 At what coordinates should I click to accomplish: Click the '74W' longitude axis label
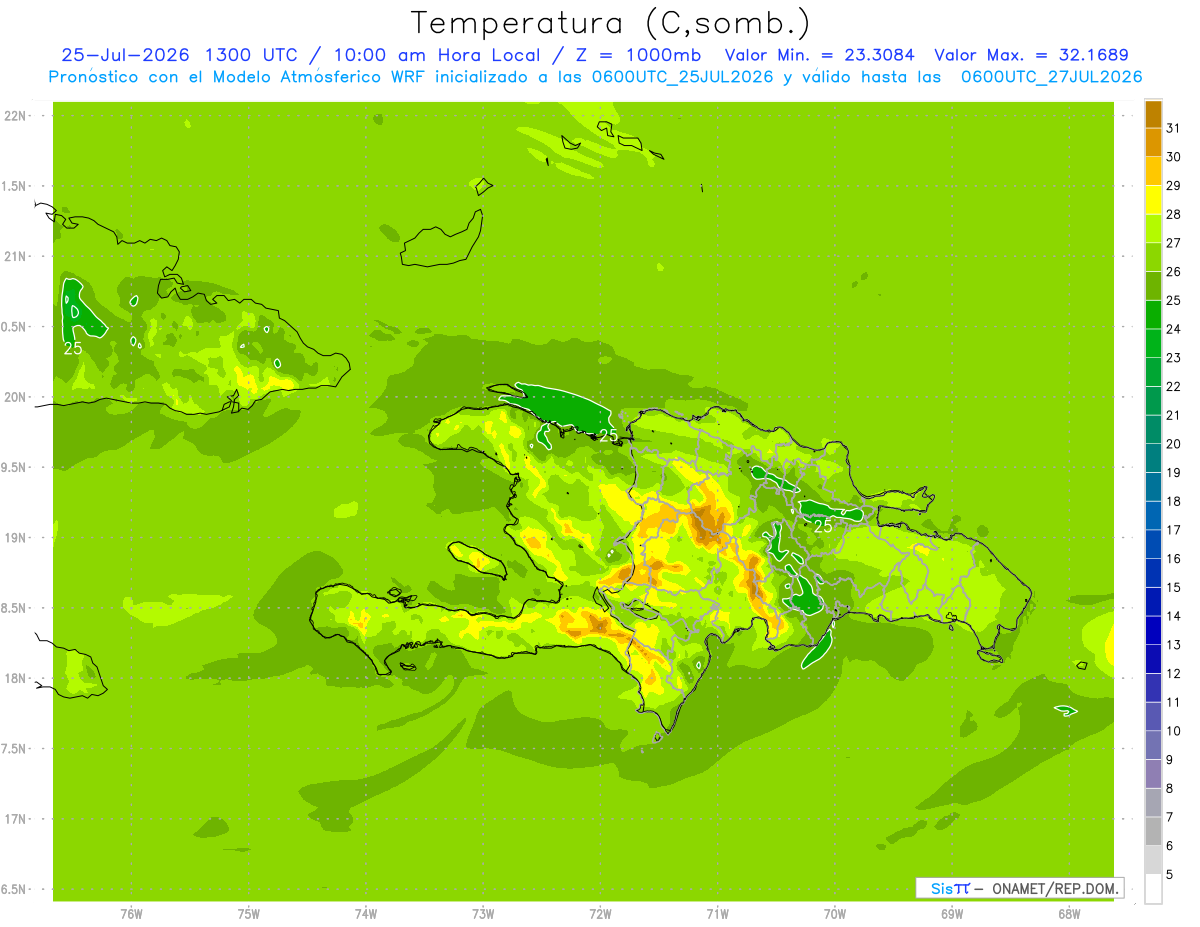(x=366, y=915)
